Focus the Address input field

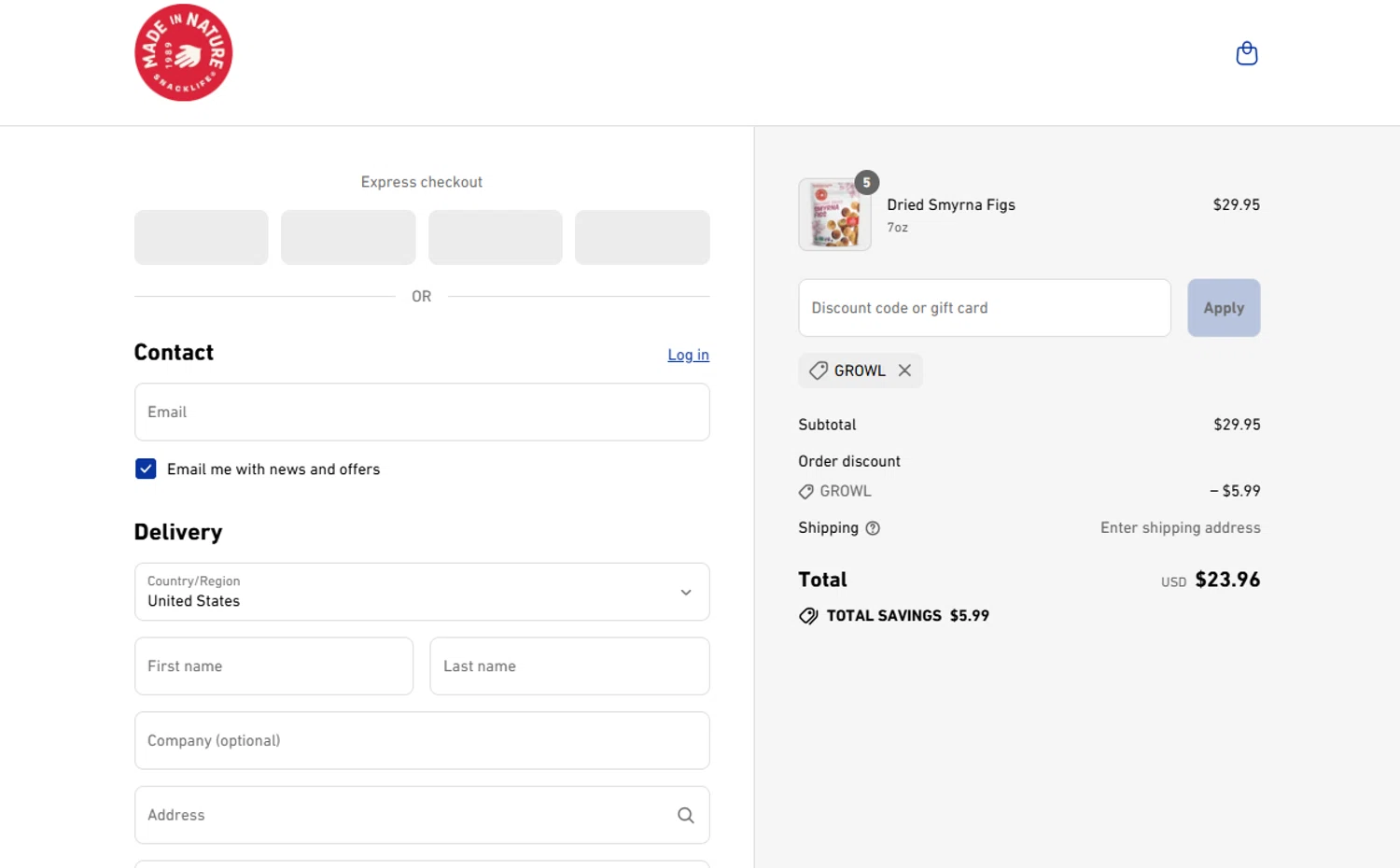(x=422, y=815)
